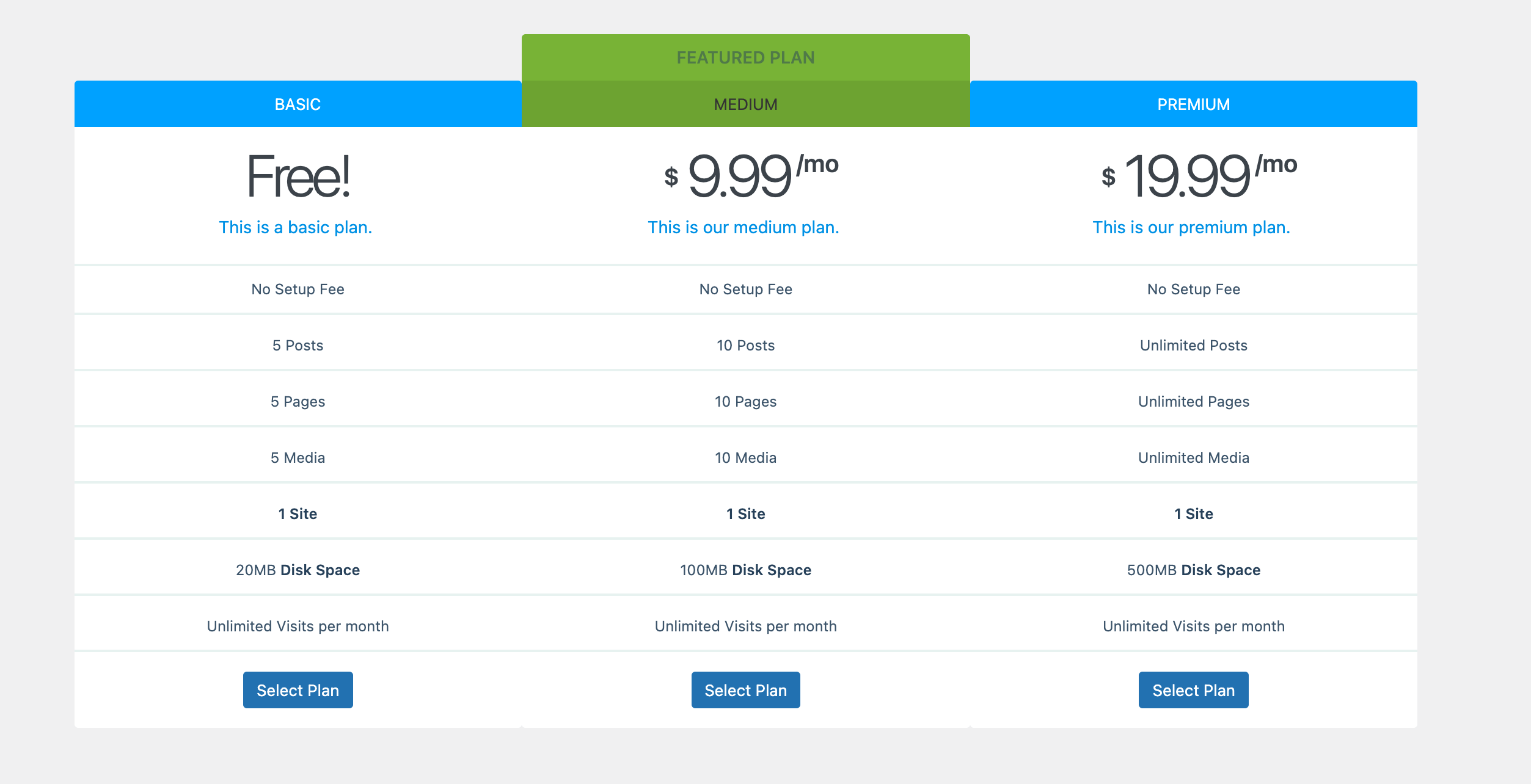Click 500MB Disk Space in Premium
The width and height of the screenshot is (1531, 784).
tap(1194, 570)
